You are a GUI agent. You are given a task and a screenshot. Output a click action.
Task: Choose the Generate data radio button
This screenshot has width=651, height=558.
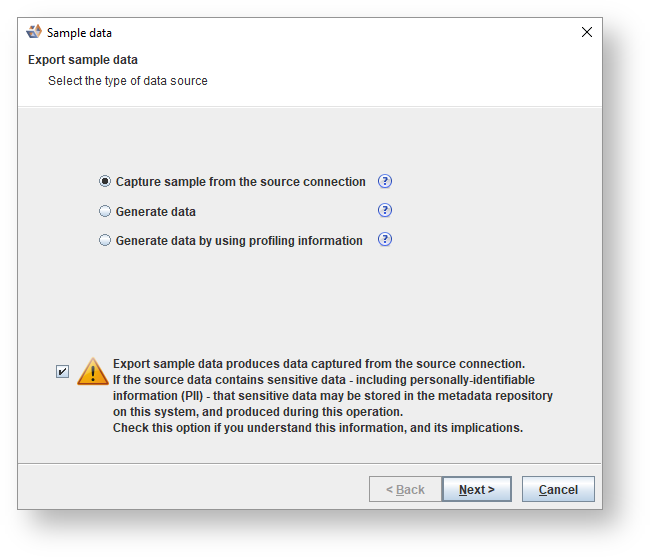click(x=105, y=211)
